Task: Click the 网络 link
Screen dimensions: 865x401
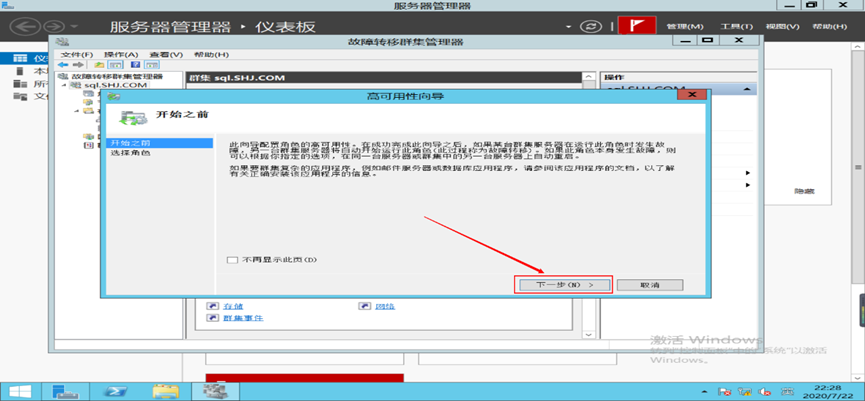Action: tap(385, 306)
